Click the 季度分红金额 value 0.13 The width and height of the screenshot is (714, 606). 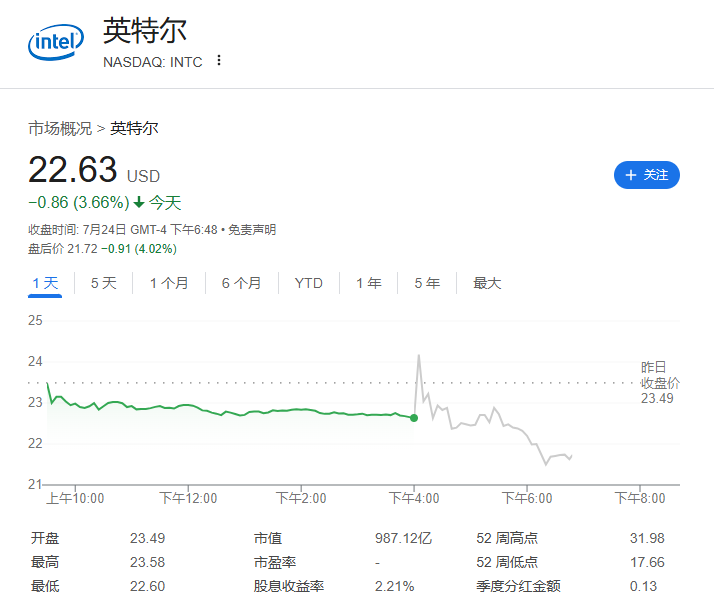(x=643, y=586)
